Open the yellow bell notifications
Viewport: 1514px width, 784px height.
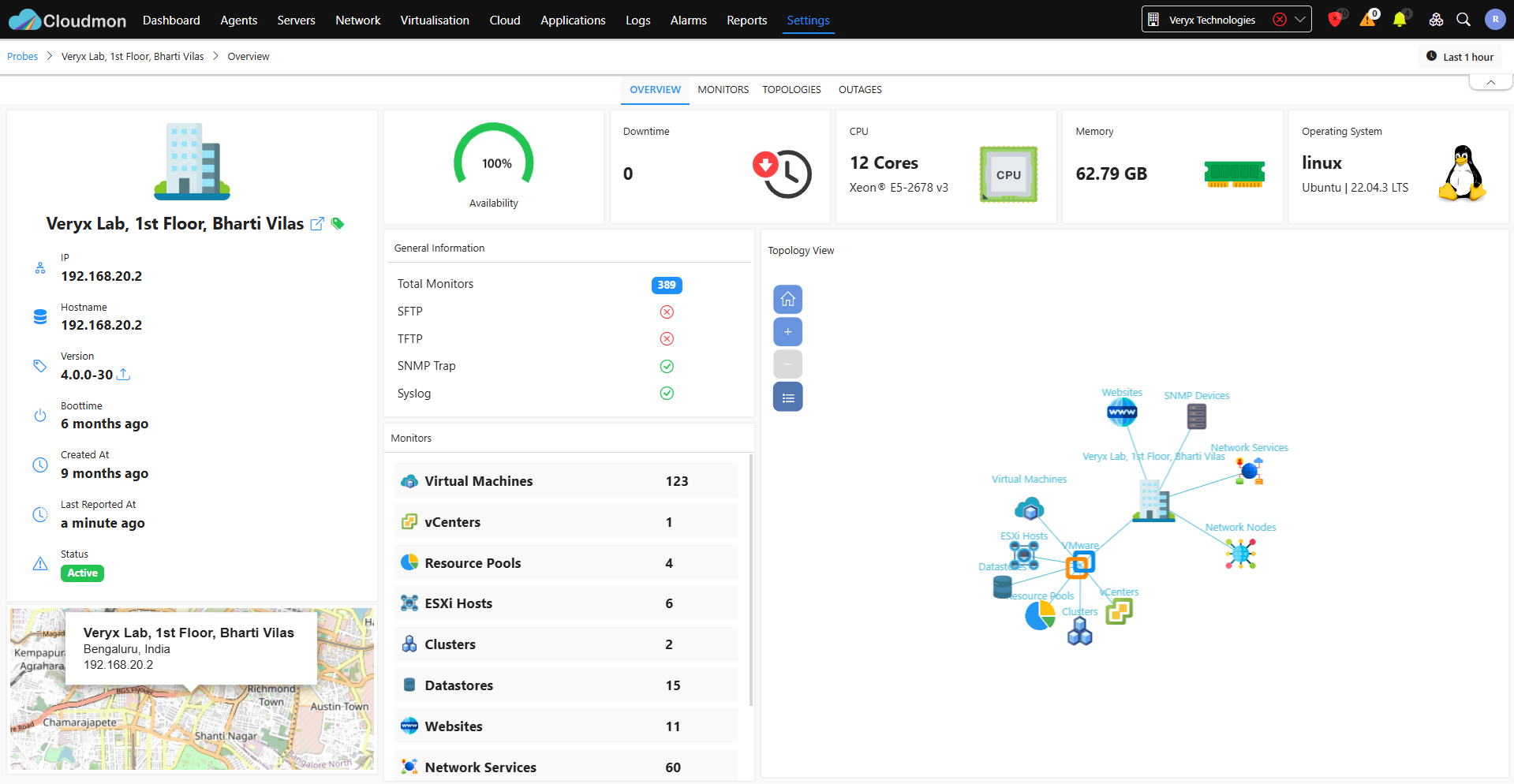click(1400, 19)
